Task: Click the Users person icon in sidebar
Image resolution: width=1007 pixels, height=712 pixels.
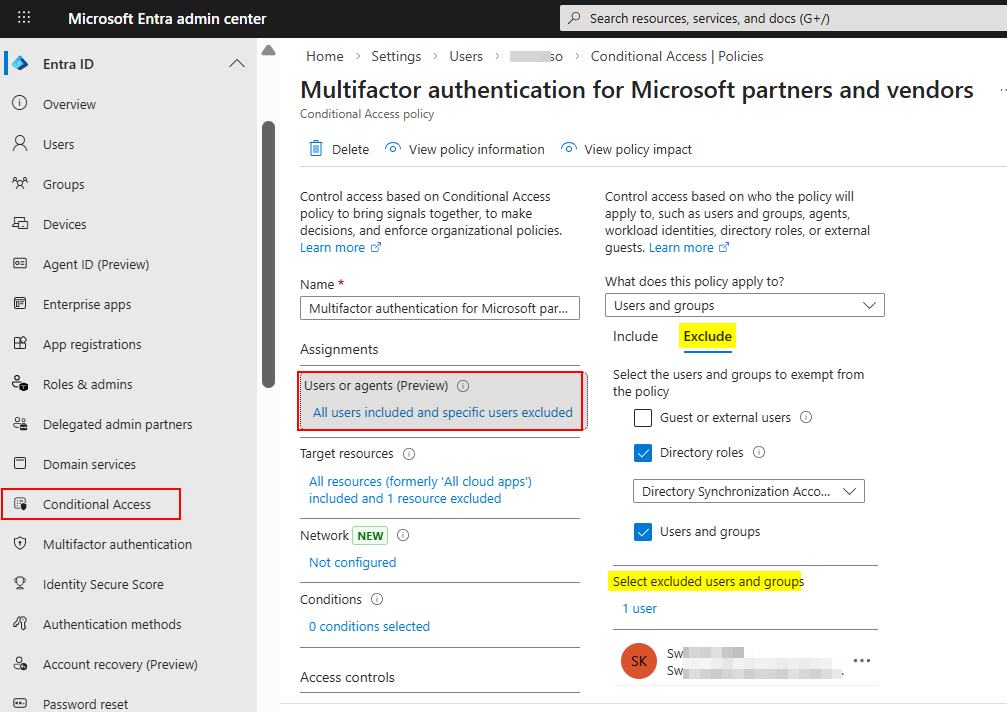Action: (x=20, y=143)
